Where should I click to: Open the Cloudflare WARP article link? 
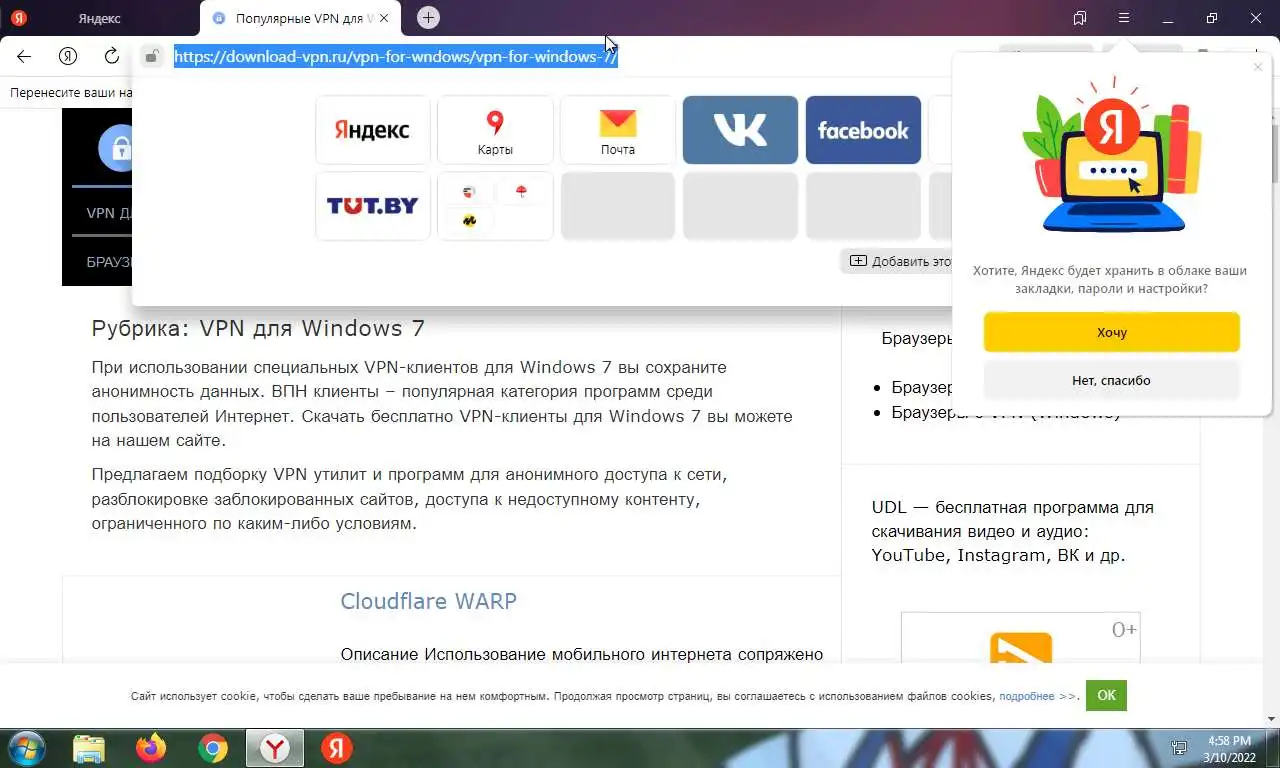pyautogui.click(x=428, y=601)
